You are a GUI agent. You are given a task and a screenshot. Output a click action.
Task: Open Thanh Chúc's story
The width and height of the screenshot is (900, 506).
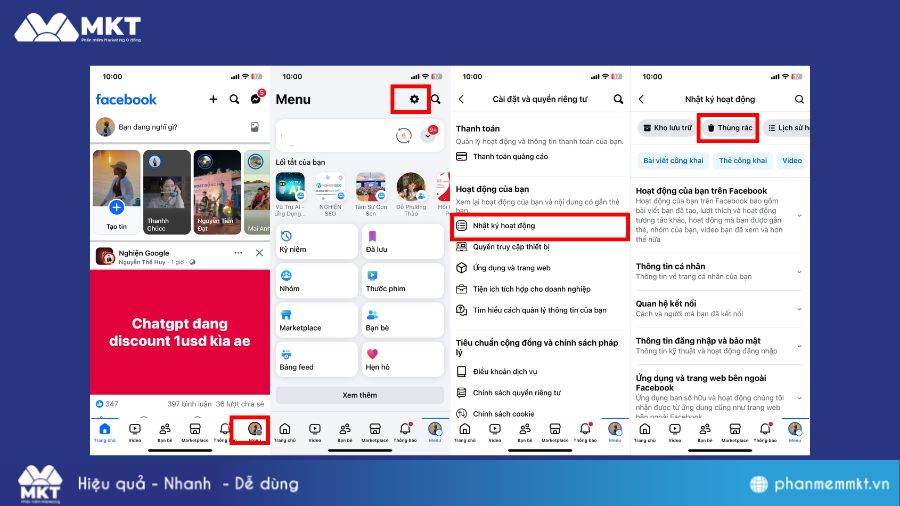point(166,192)
